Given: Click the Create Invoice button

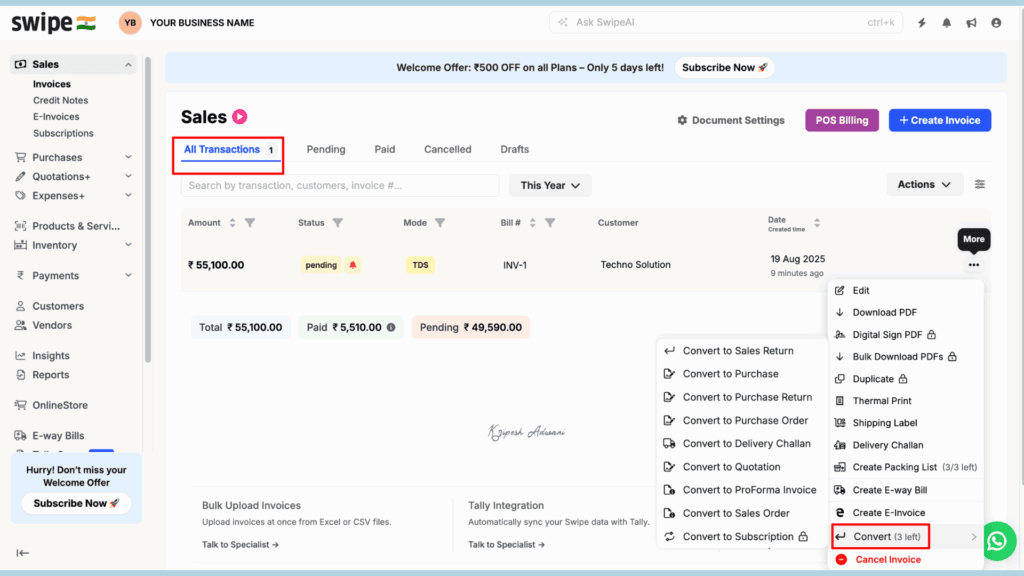Looking at the screenshot, I should 939,120.
